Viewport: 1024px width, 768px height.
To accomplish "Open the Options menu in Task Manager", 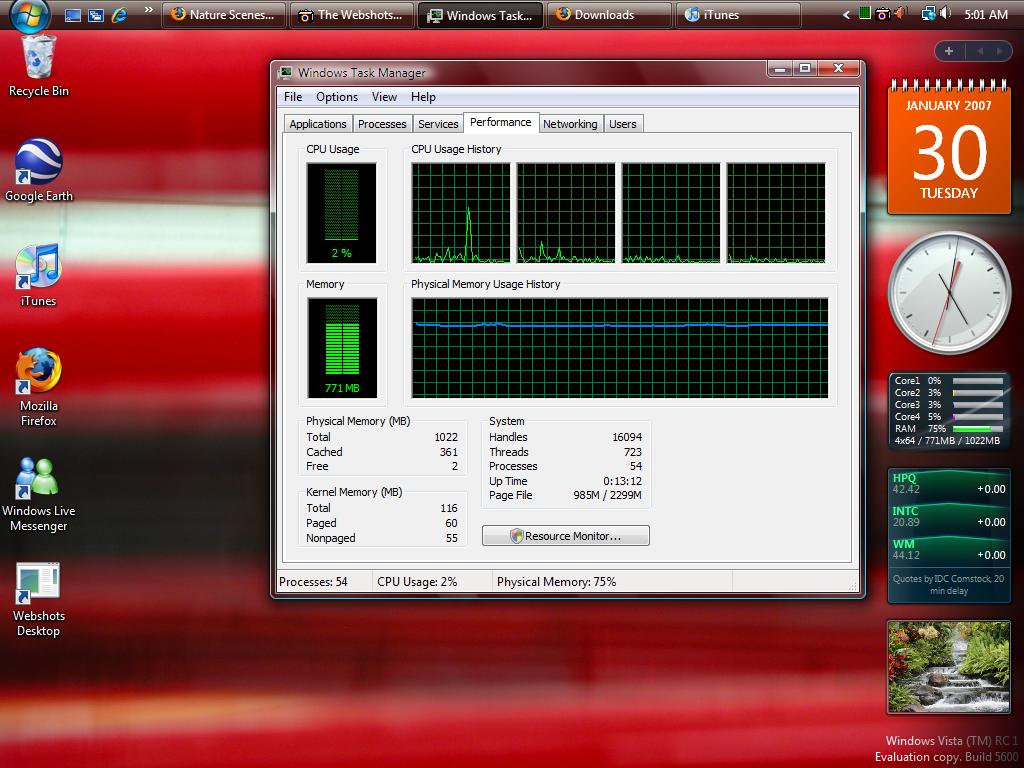I will coord(337,97).
